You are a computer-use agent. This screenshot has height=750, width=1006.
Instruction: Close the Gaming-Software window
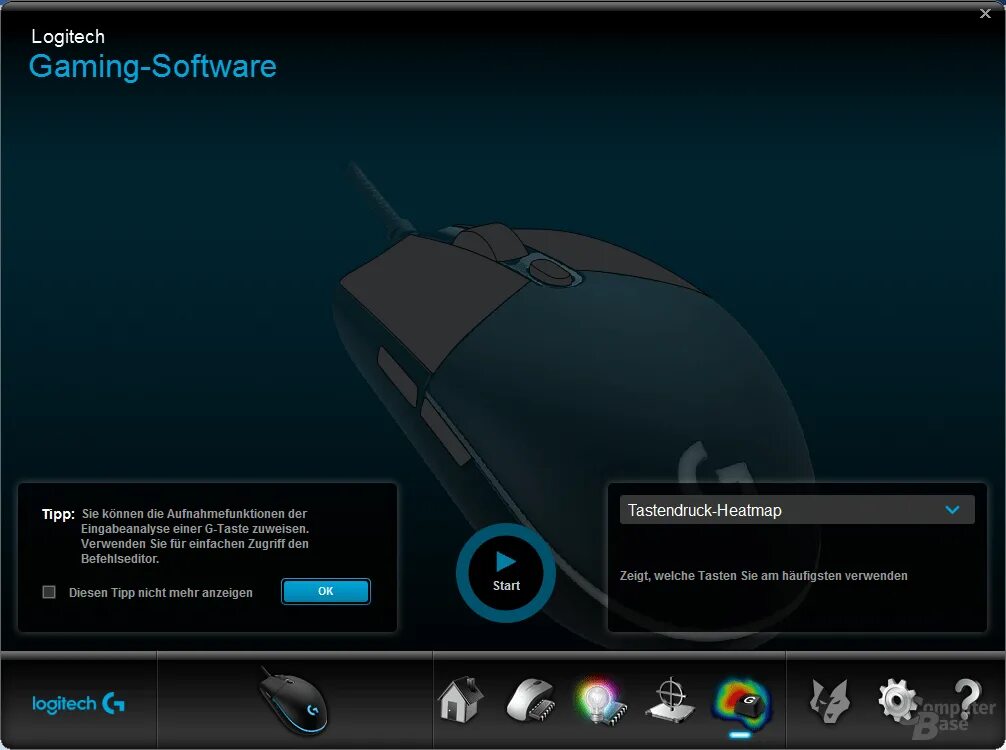[985, 13]
